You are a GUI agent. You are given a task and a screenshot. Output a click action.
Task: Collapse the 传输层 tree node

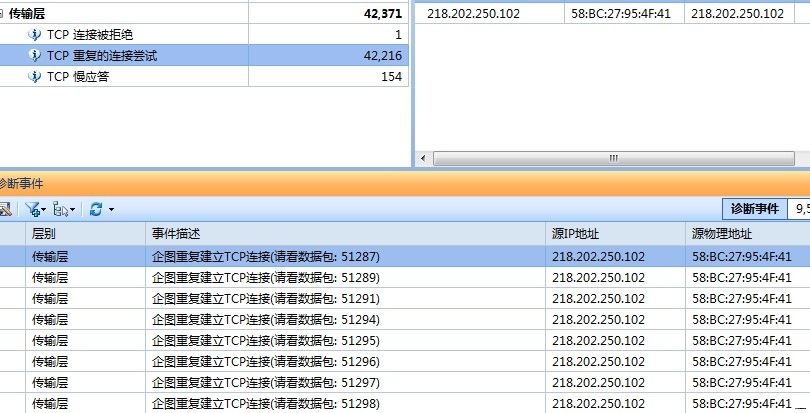(x=2, y=14)
